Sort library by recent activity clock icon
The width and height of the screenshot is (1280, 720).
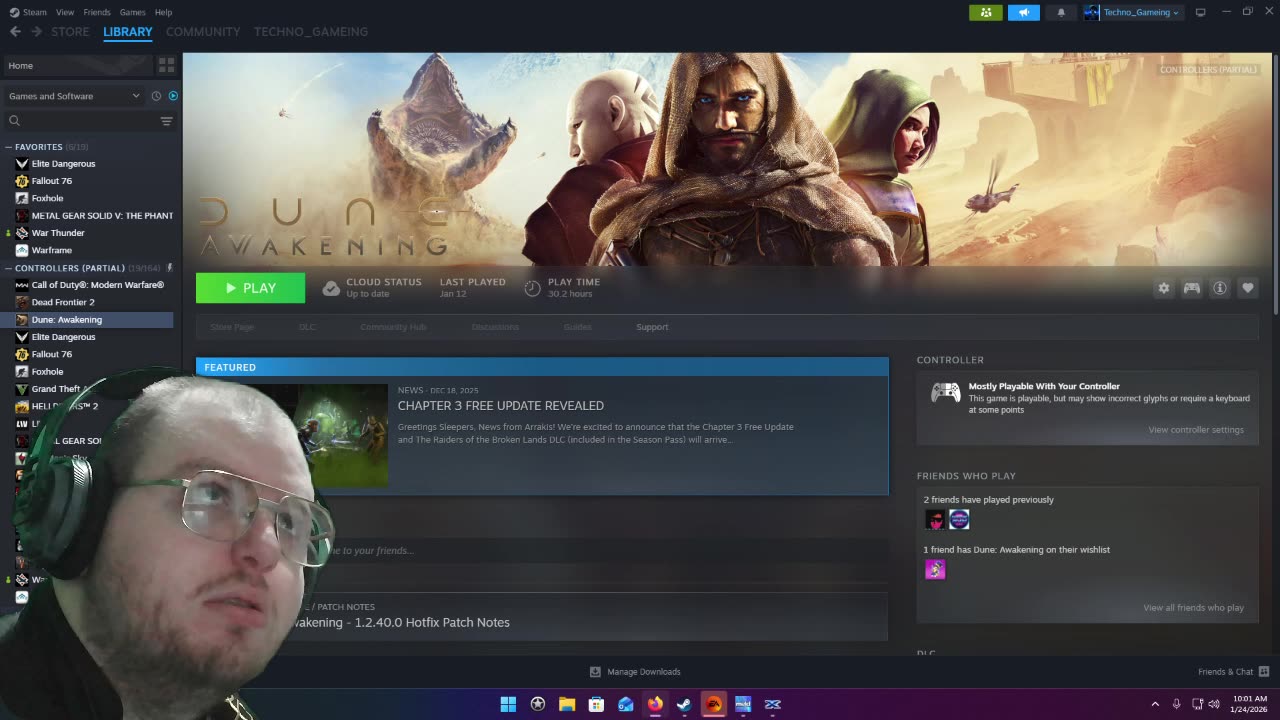point(156,96)
